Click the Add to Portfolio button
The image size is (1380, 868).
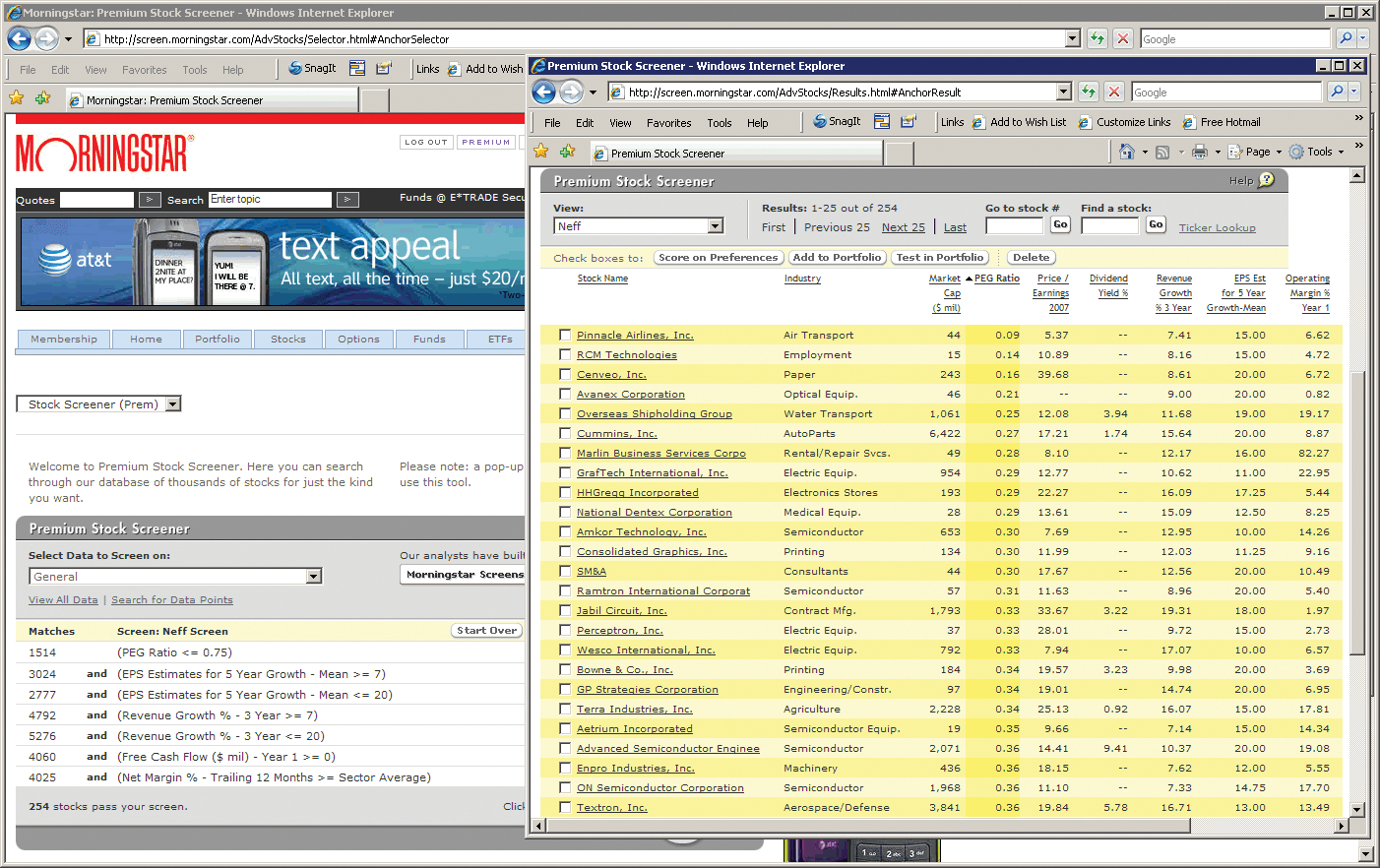(x=837, y=258)
